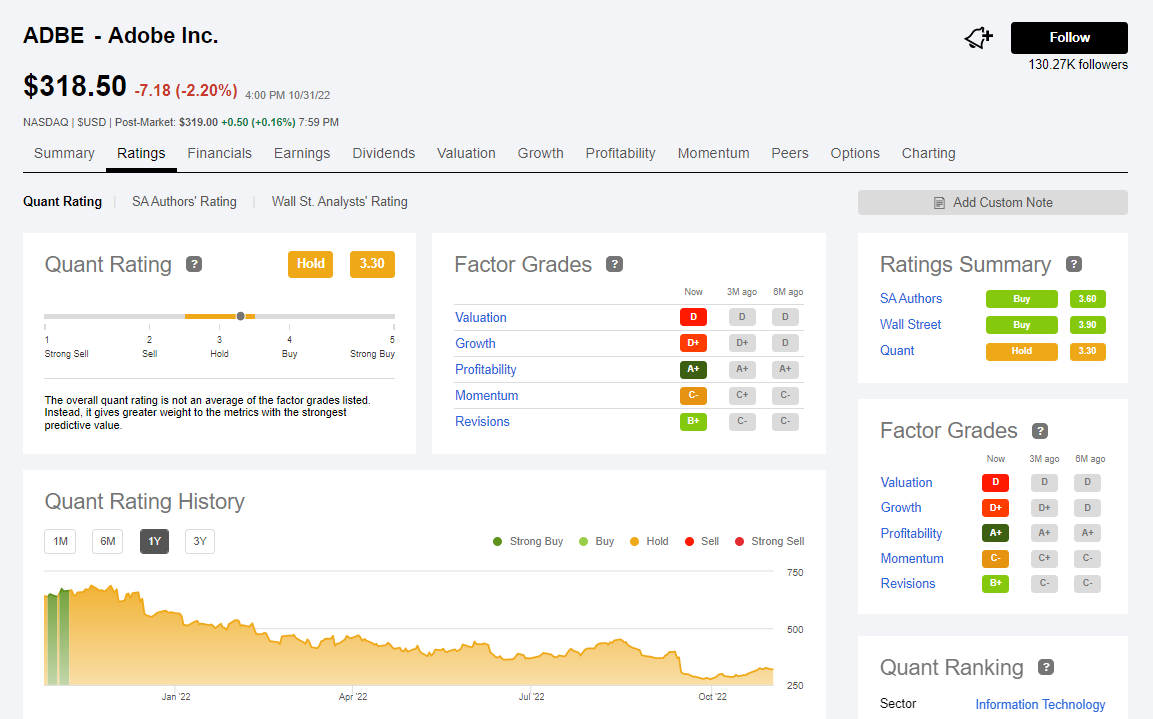The height and width of the screenshot is (719, 1153).
Task: Click the Ratings Summary help icon
Action: point(1074,264)
